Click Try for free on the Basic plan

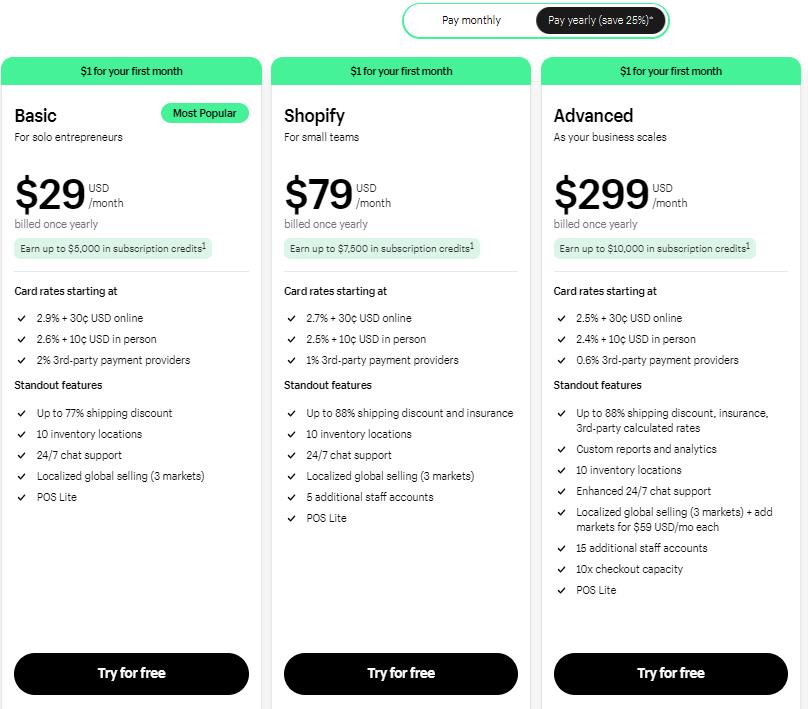(x=130, y=673)
